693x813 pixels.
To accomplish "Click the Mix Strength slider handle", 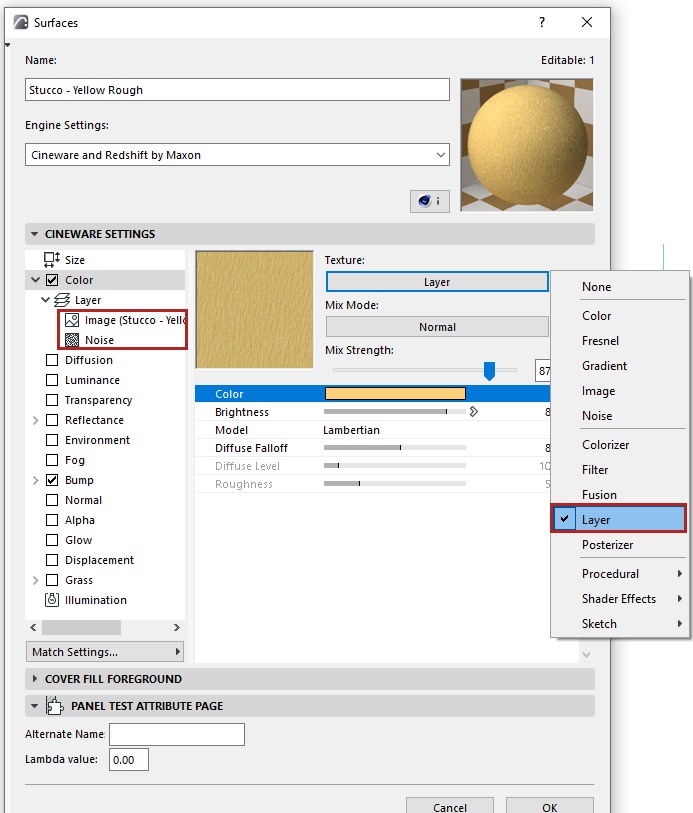I will pyautogui.click(x=489, y=371).
